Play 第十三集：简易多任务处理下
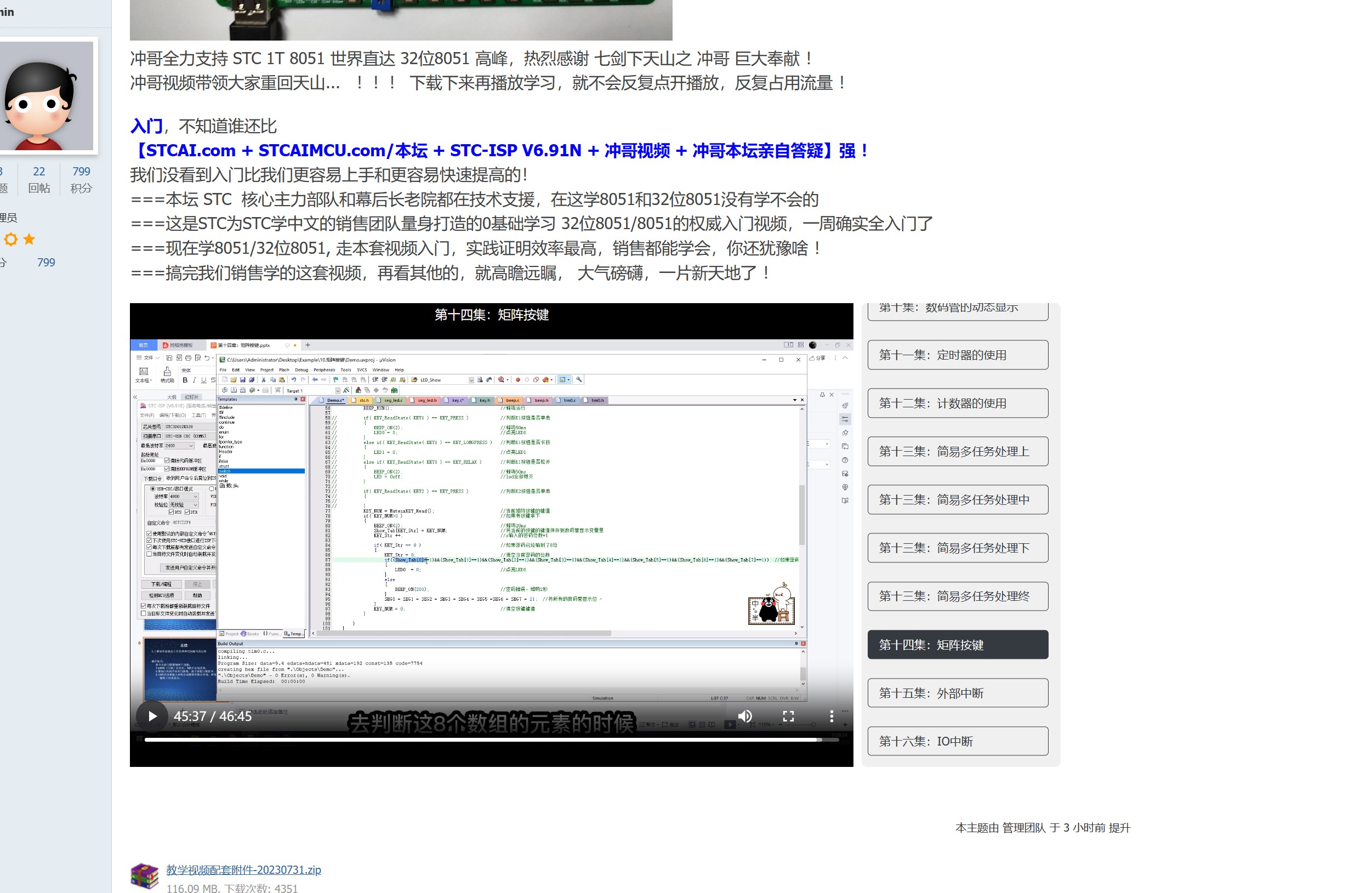The width and height of the screenshot is (1372, 893). pyautogui.click(x=958, y=548)
